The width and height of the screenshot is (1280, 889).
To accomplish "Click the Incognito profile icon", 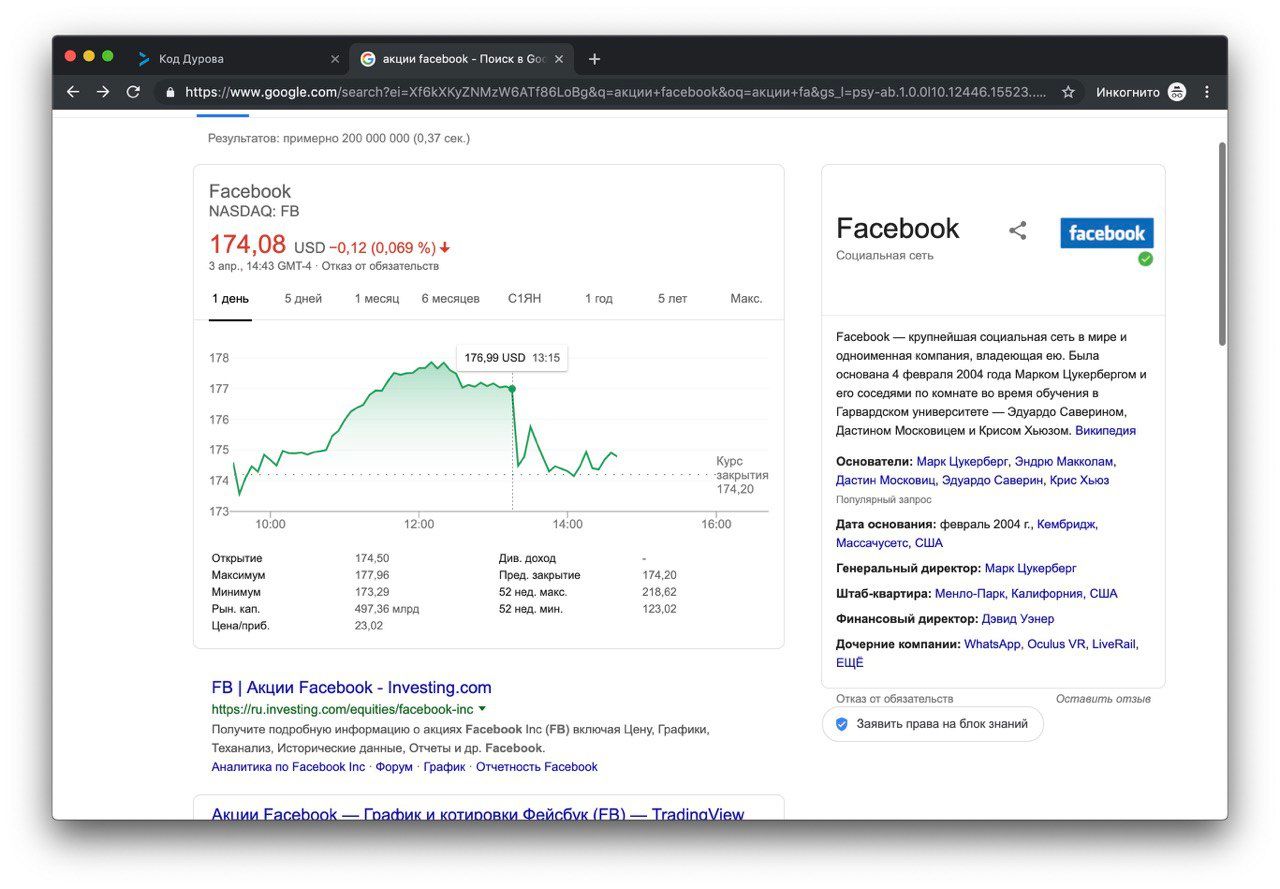I will (1177, 92).
